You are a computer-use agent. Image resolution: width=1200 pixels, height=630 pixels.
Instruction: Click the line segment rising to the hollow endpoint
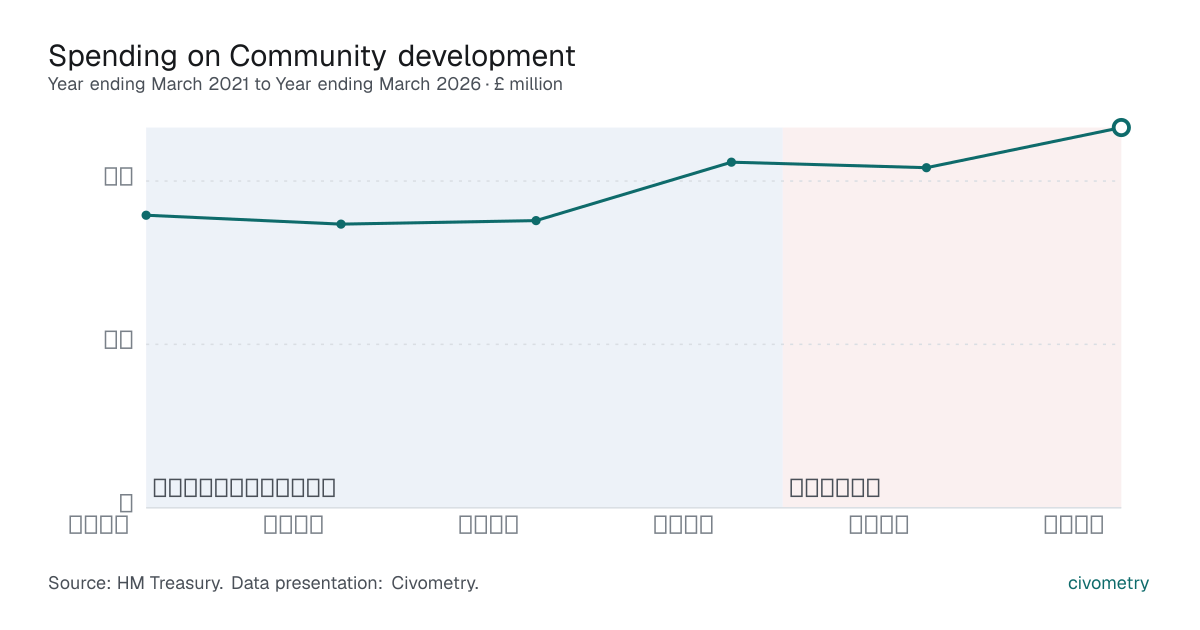pyautogui.click(x=1023, y=147)
